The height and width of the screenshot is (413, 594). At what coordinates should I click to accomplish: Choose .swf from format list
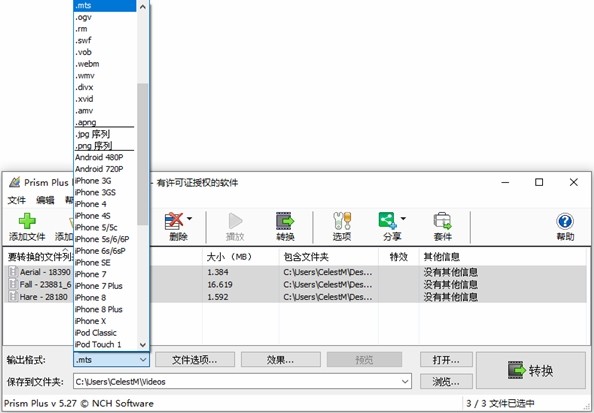(x=105, y=40)
